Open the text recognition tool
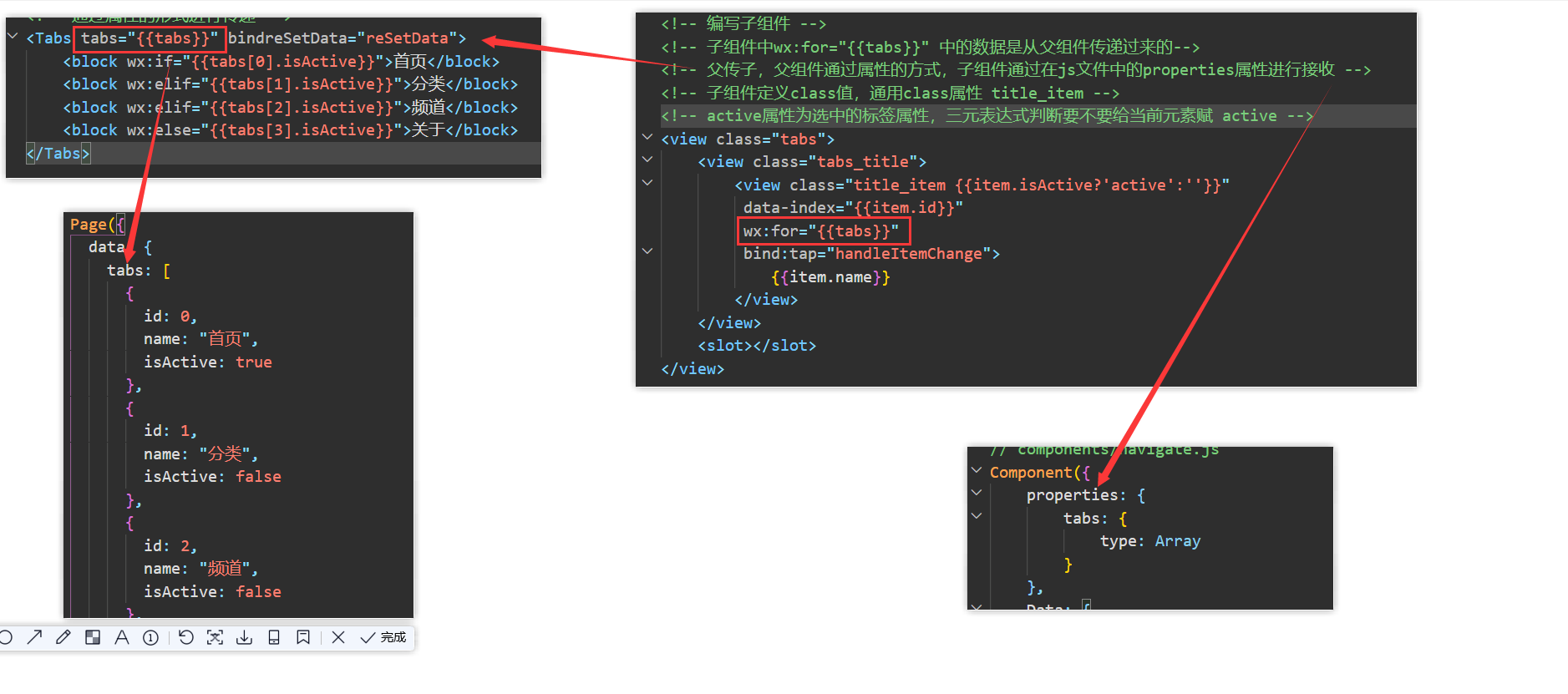The image size is (1568, 694). tap(215, 637)
